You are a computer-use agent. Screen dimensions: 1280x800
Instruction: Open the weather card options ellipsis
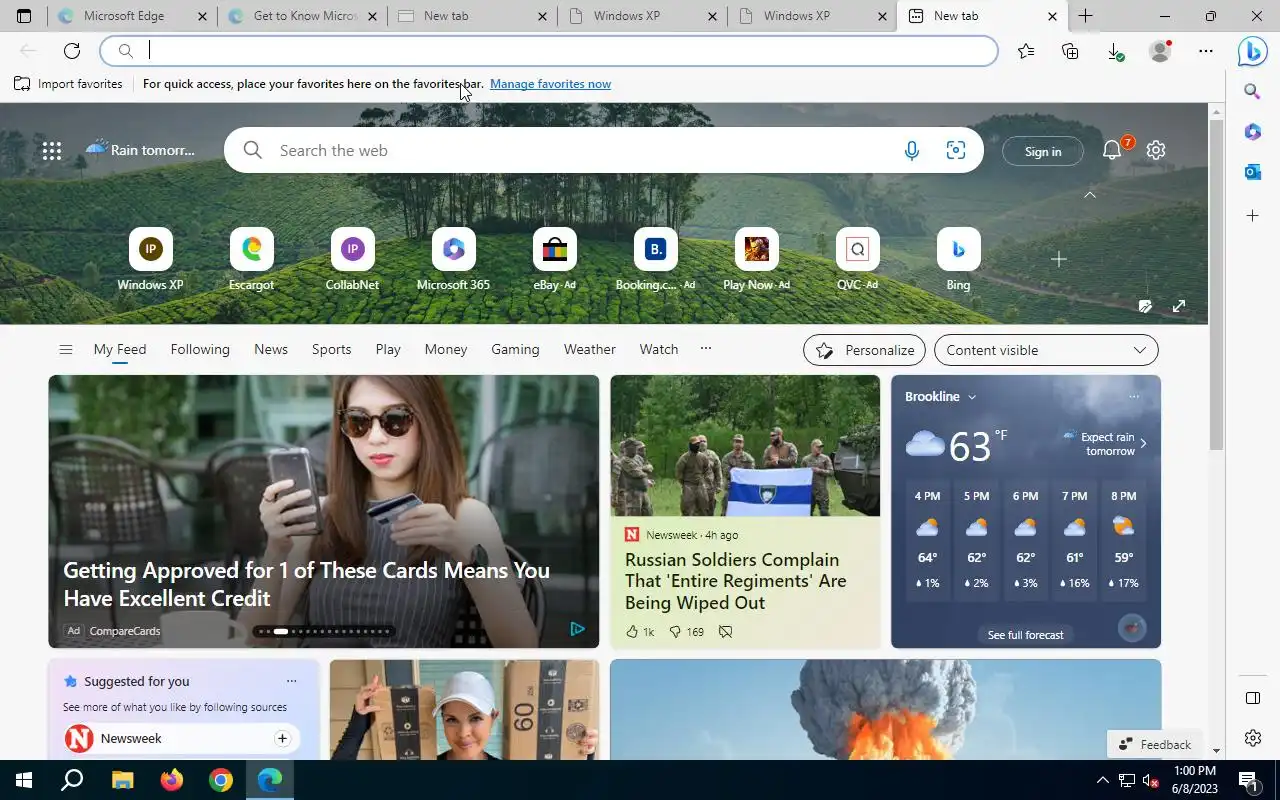tap(1133, 397)
